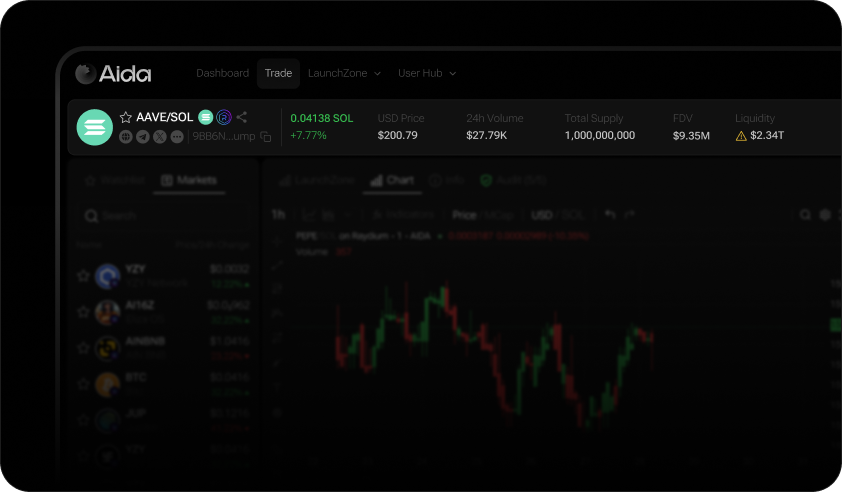The height and width of the screenshot is (492, 842).
Task: Click the USD Price value $200.79
Action: [x=397, y=135]
